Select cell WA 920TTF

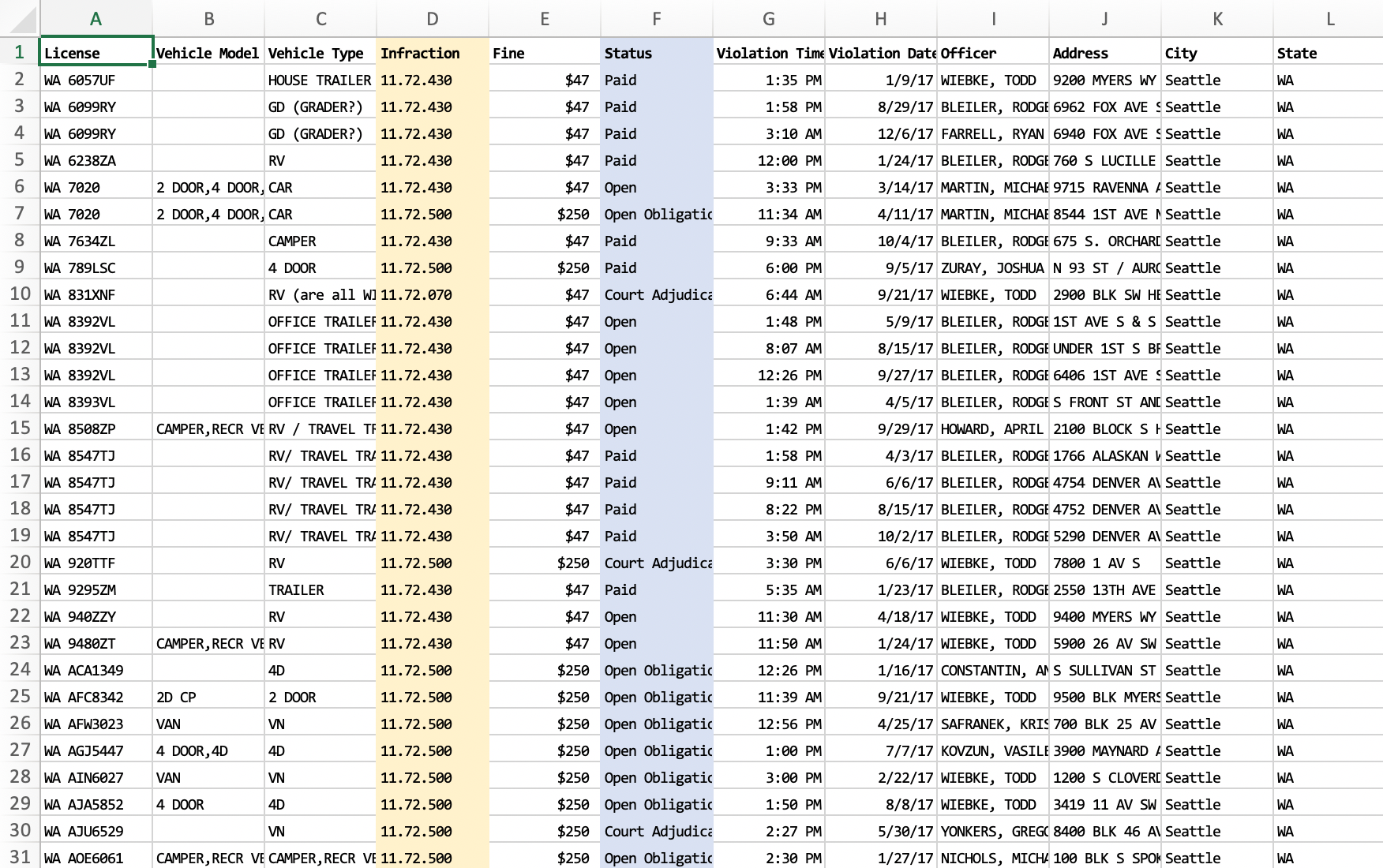point(96,563)
